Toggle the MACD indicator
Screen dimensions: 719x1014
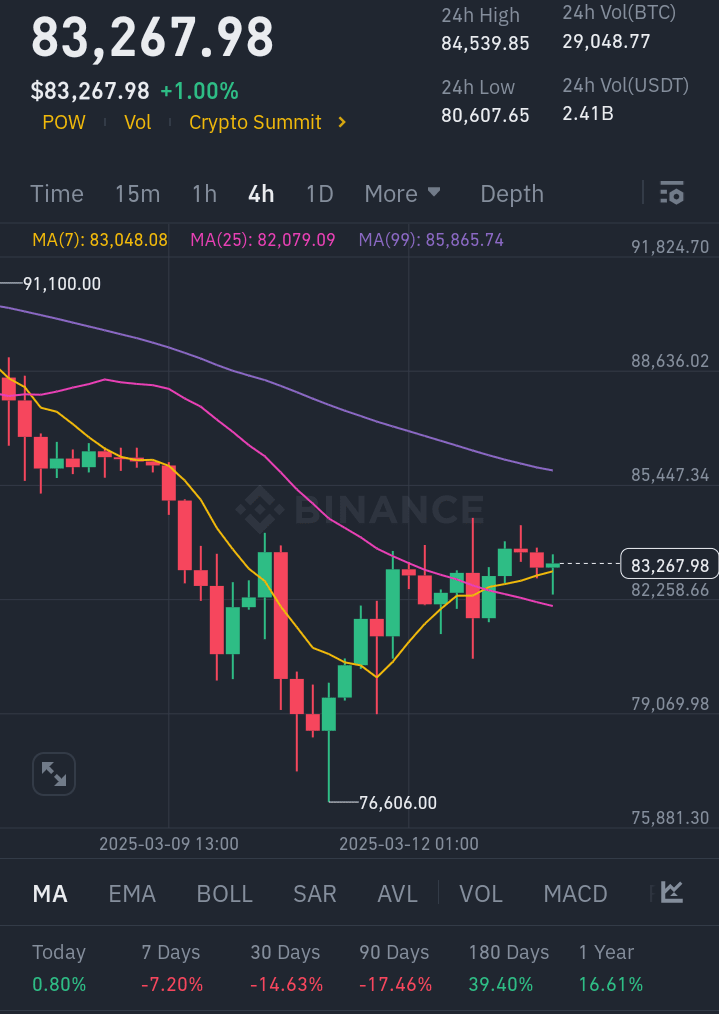tap(575, 893)
